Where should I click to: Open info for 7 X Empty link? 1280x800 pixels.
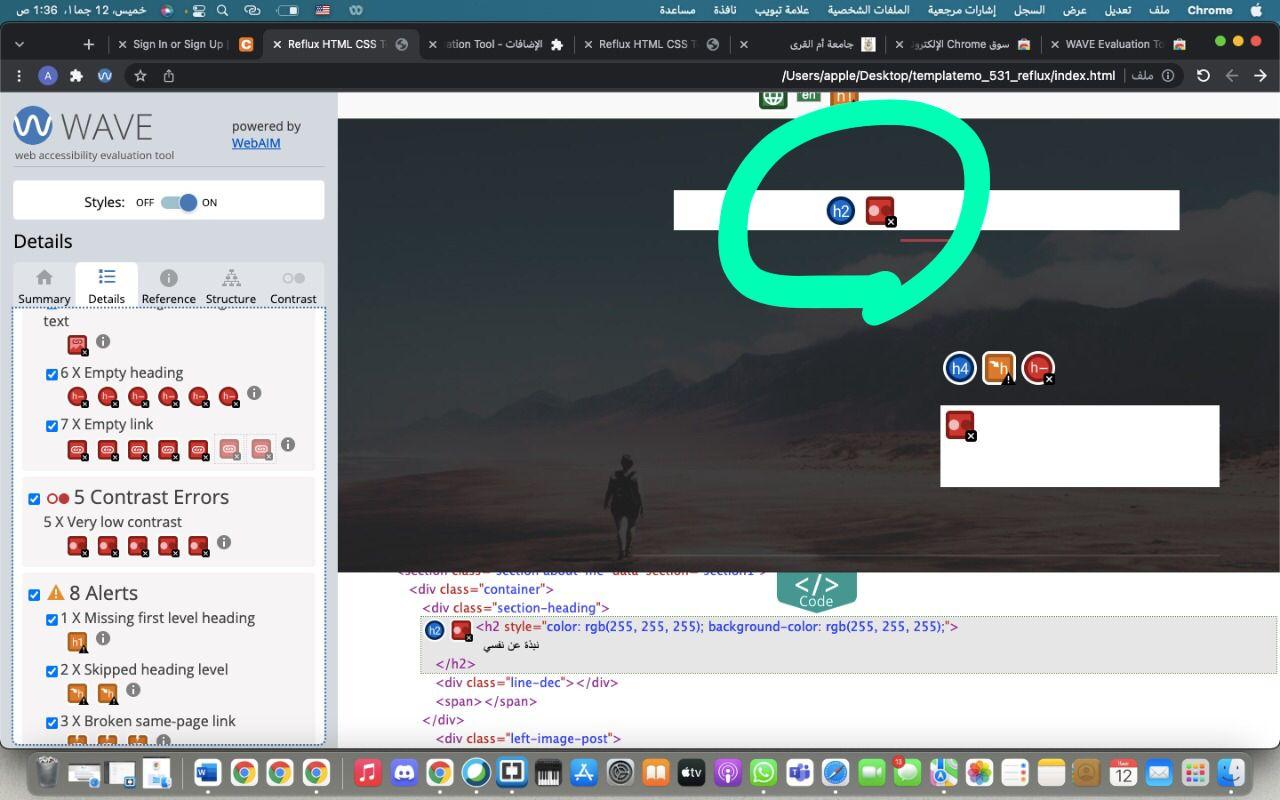288,444
